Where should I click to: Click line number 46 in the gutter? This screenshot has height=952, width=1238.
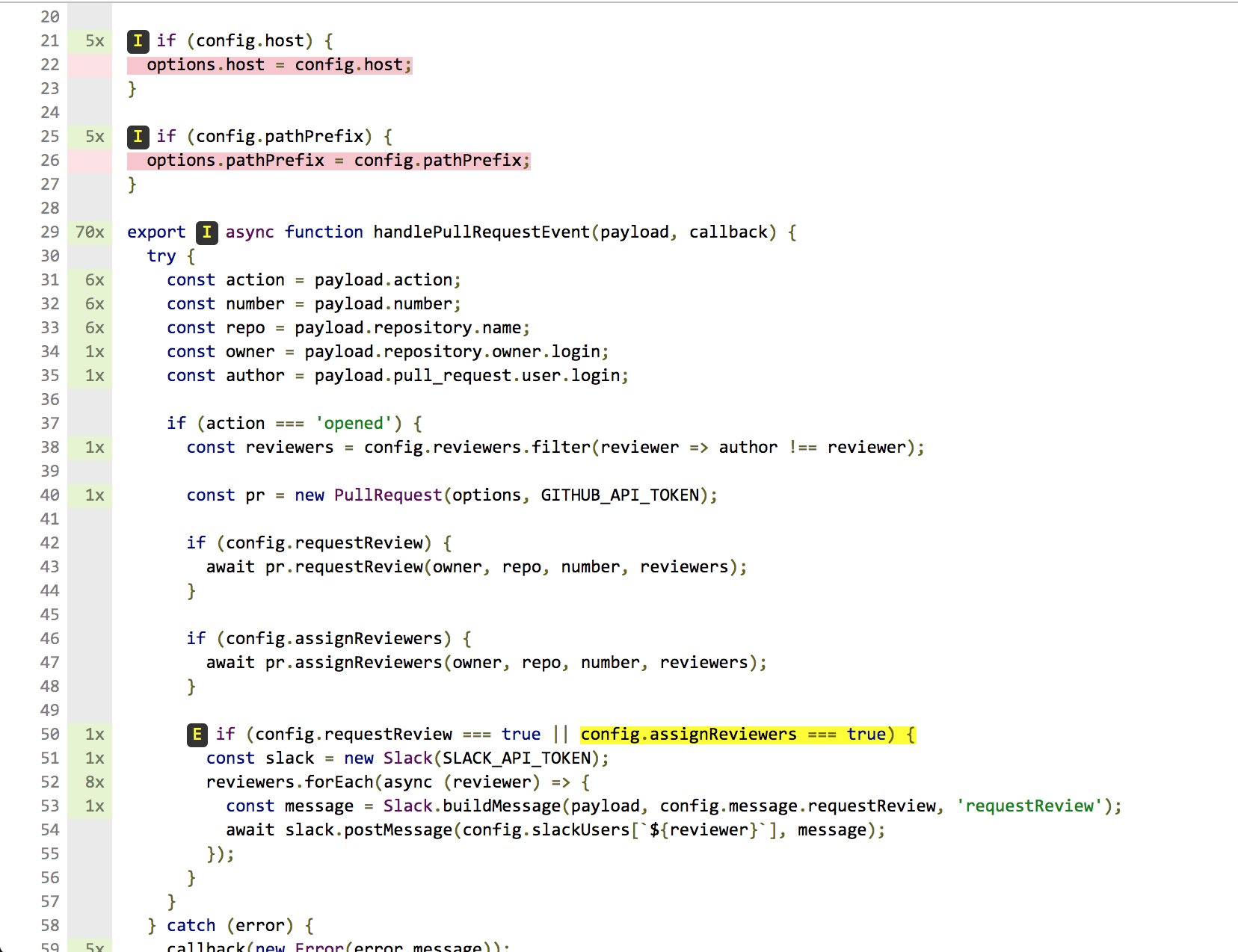[50, 639]
